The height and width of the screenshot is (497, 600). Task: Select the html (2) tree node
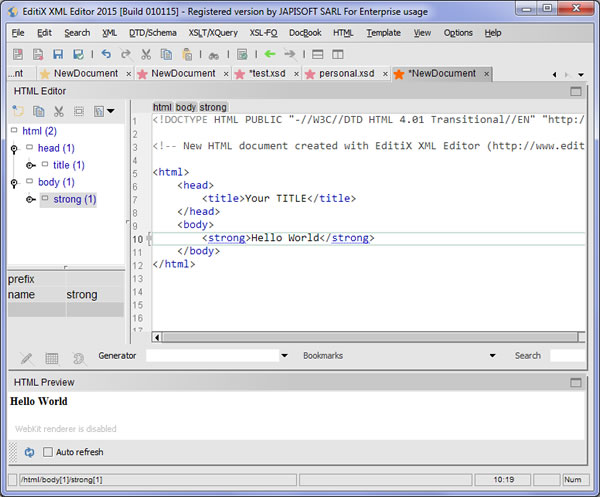[x=39, y=131]
